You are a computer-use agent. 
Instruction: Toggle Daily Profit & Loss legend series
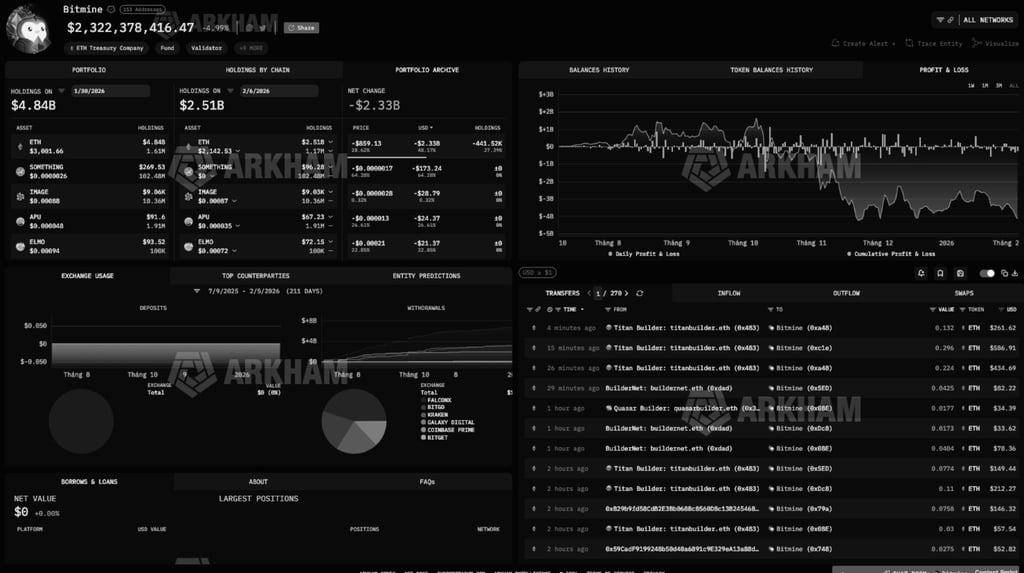tap(644, 254)
